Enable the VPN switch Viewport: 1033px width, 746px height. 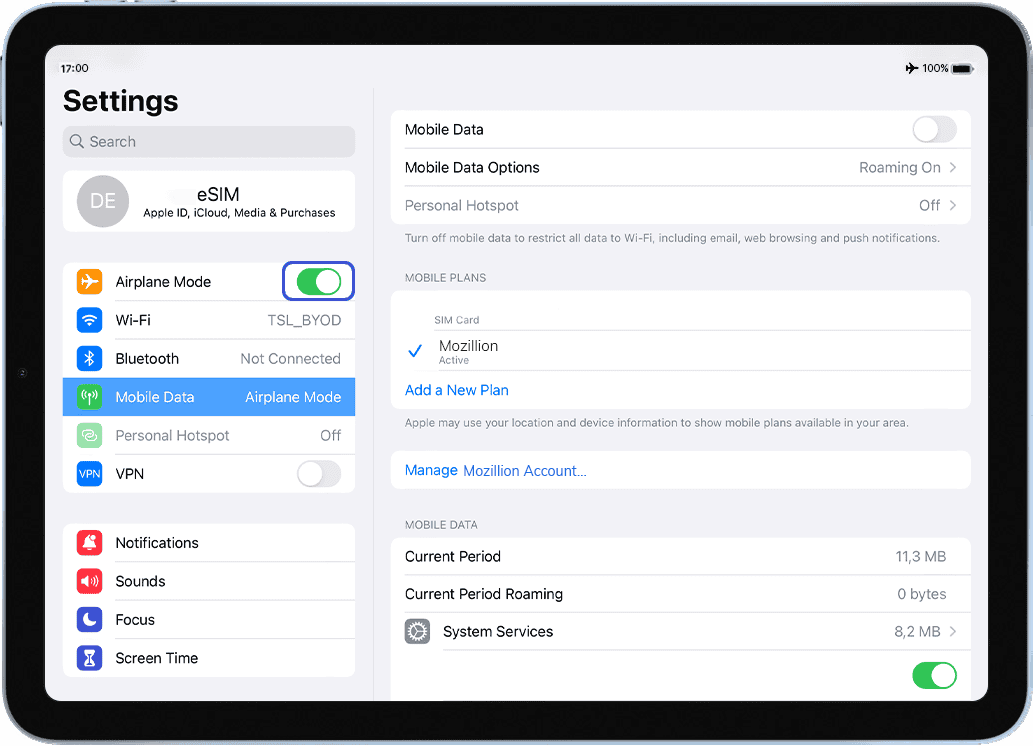(319, 474)
